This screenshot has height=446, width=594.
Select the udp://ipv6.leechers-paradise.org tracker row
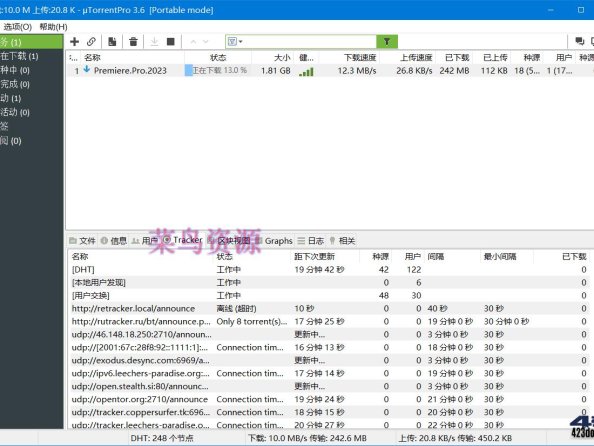(x=329, y=373)
